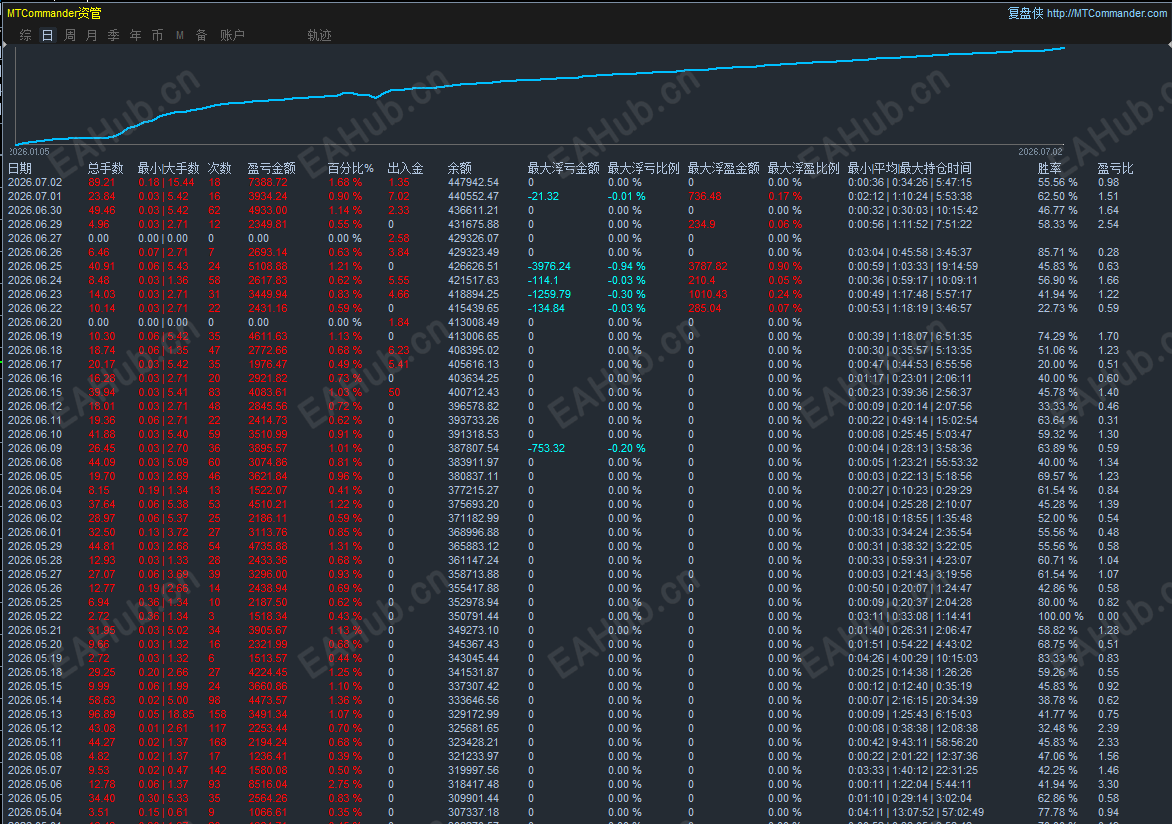The height and width of the screenshot is (824, 1172).
Task: Click the 总手数 column header
Action: pyautogui.click(x=105, y=168)
